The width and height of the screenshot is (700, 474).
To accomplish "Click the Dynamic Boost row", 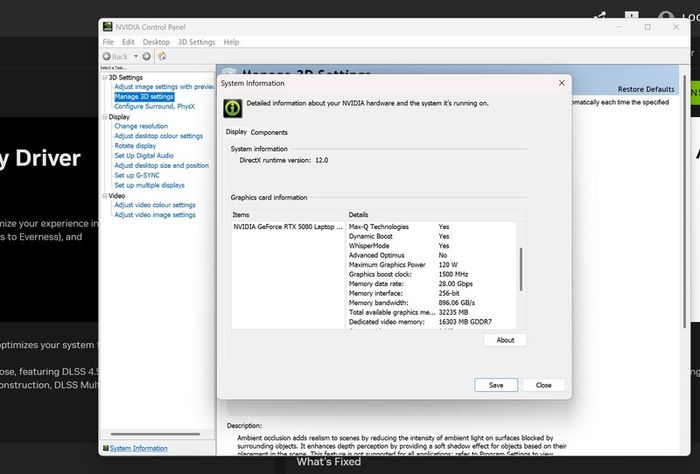I will point(432,237).
